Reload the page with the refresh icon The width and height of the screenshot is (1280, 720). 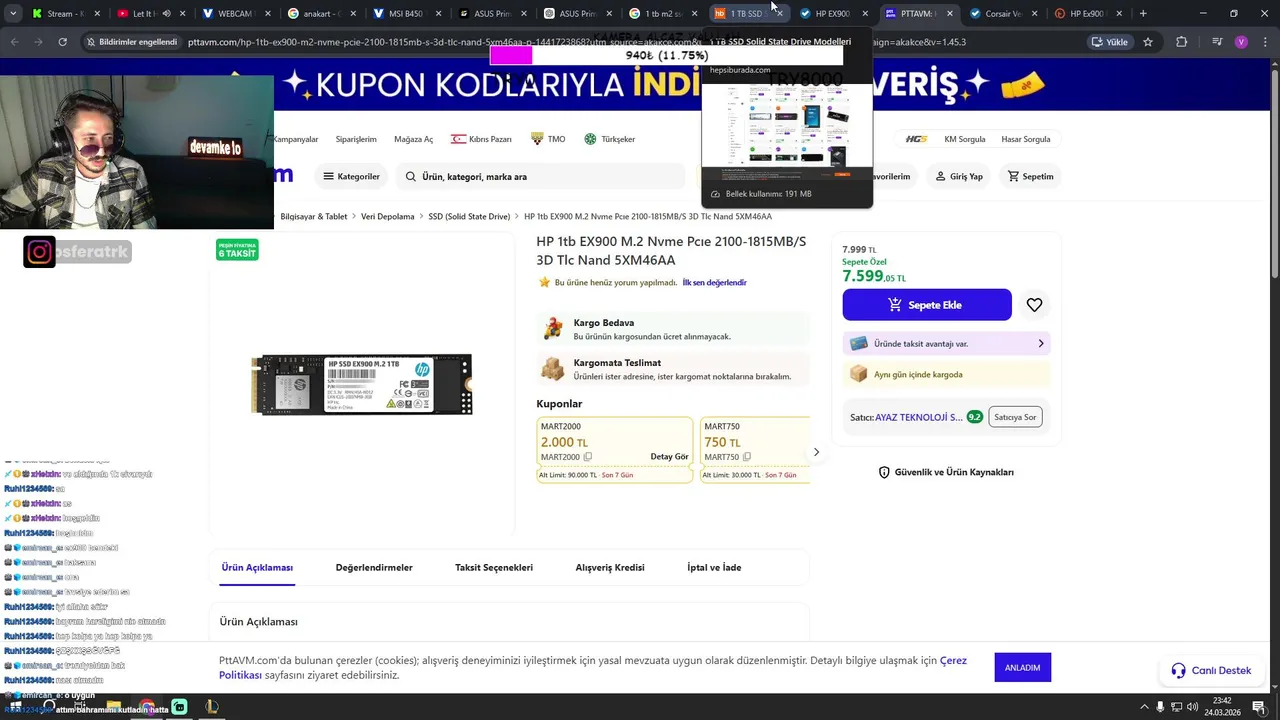click(x=62, y=42)
